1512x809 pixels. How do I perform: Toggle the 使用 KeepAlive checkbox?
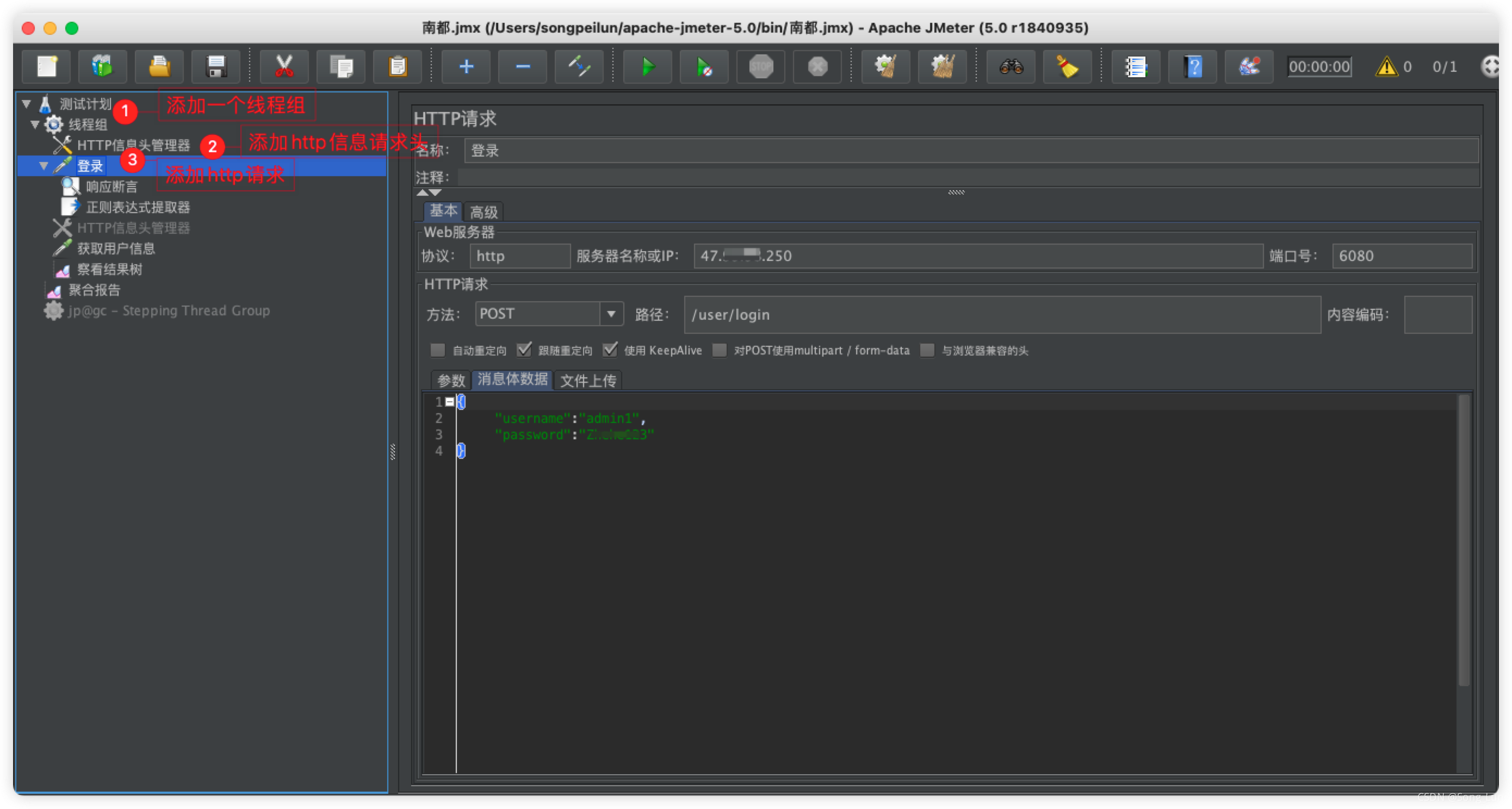[610, 350]
